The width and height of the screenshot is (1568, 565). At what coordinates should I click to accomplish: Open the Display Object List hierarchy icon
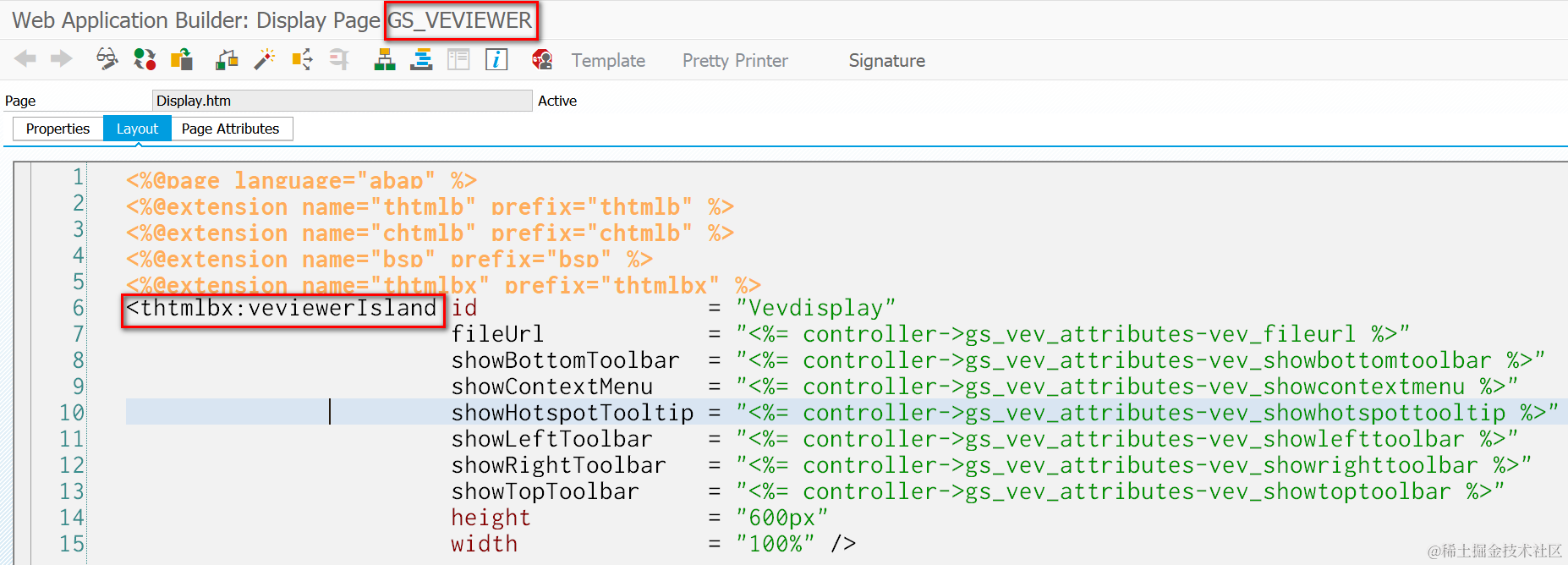point(385,59)
